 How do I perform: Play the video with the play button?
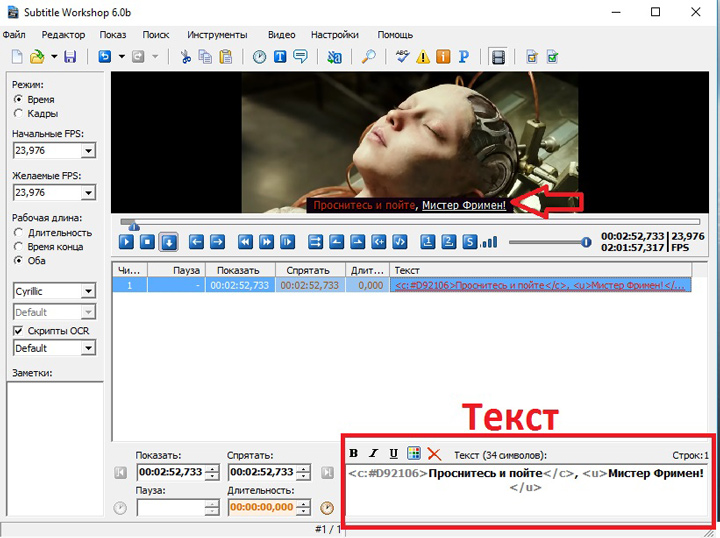(126, 241)
